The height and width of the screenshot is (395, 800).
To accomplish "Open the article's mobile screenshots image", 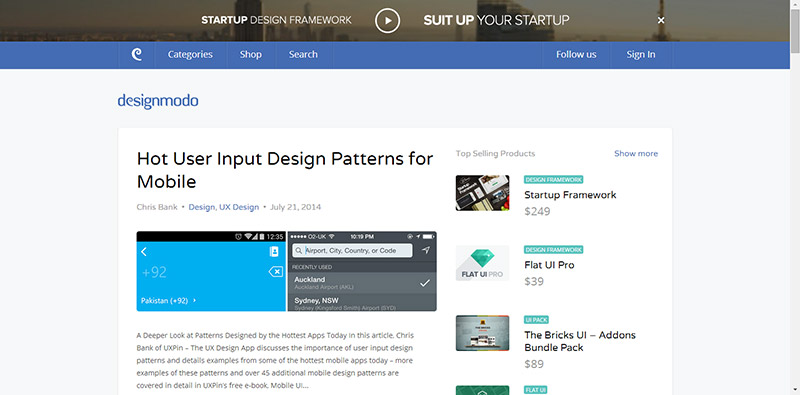I will [x=286, y=271].
